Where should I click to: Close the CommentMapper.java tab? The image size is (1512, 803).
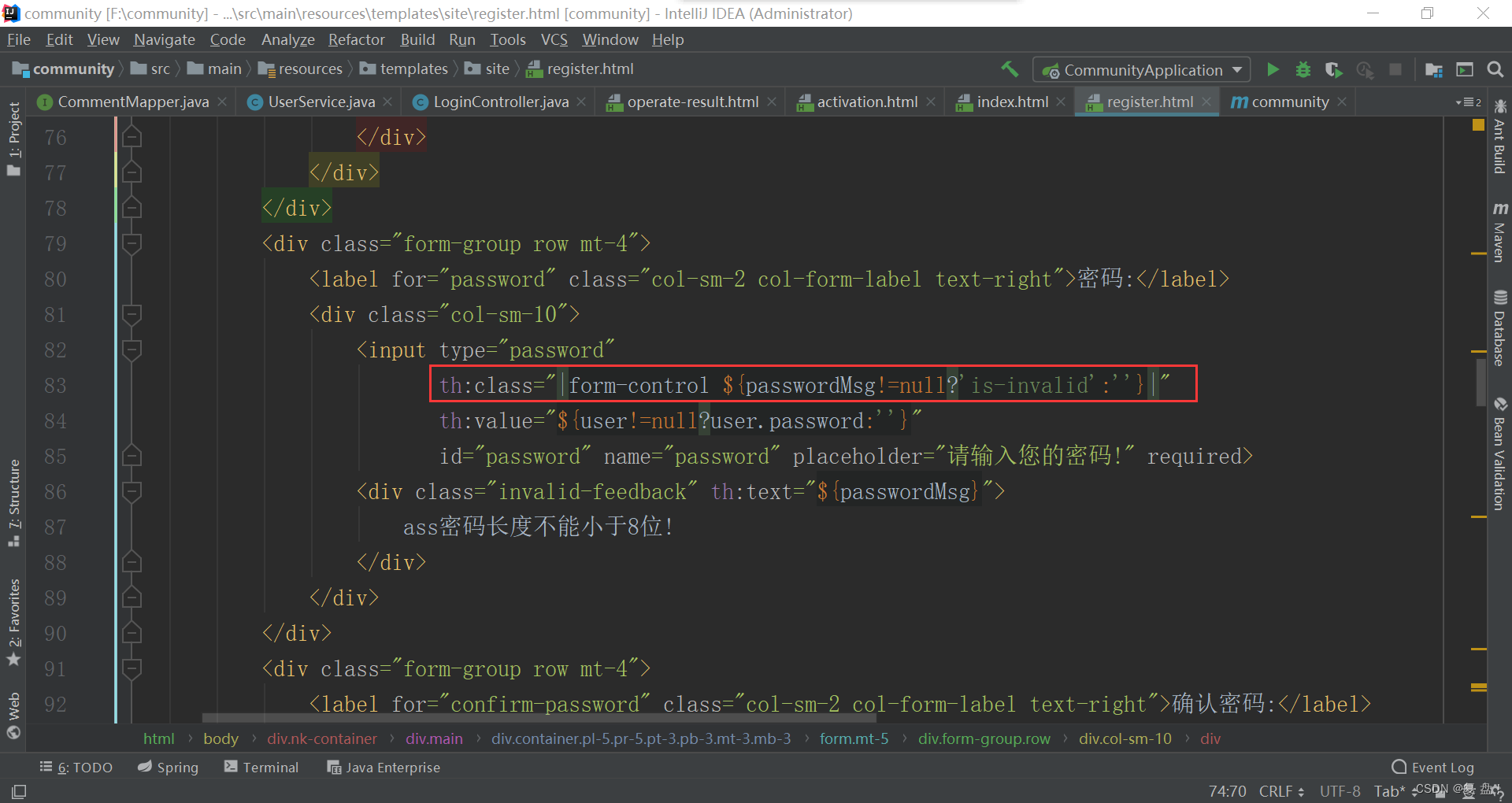[222, 102]
